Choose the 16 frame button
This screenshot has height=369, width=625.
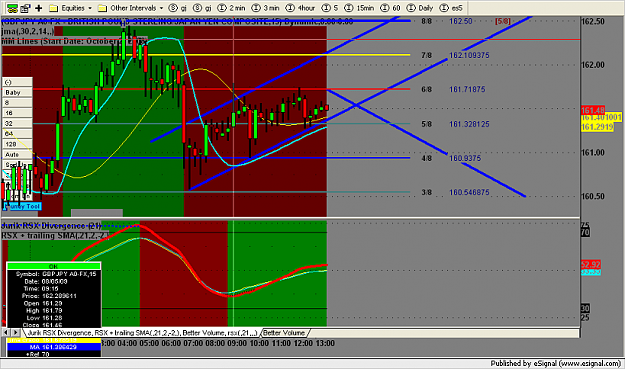(17, 113)
